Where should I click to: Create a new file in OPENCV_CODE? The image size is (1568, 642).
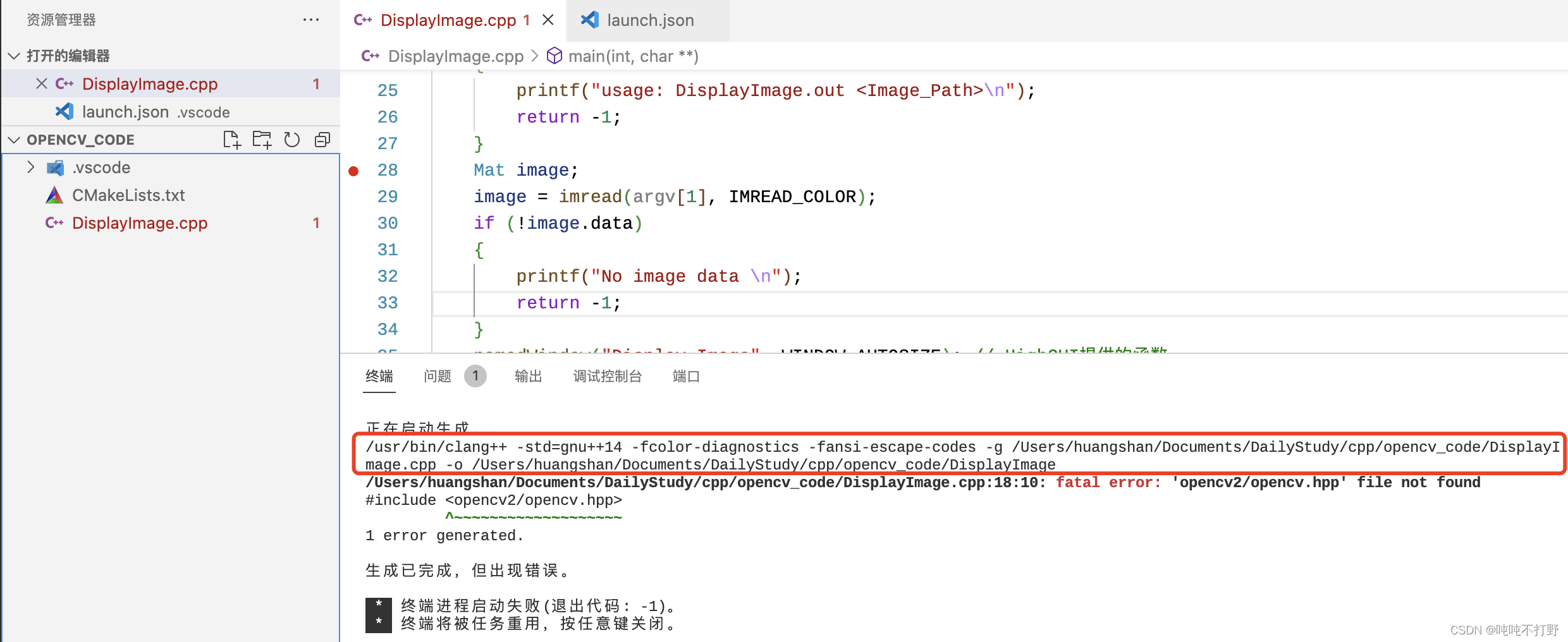tap(232, 140)
